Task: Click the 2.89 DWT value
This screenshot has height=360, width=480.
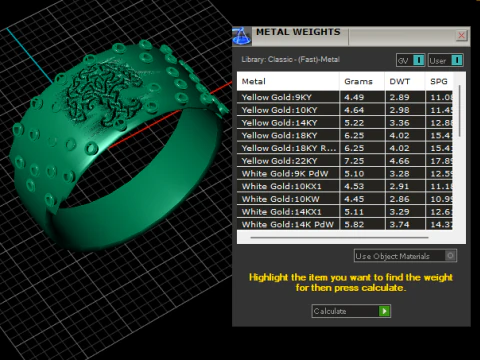Action: point(399,97)
